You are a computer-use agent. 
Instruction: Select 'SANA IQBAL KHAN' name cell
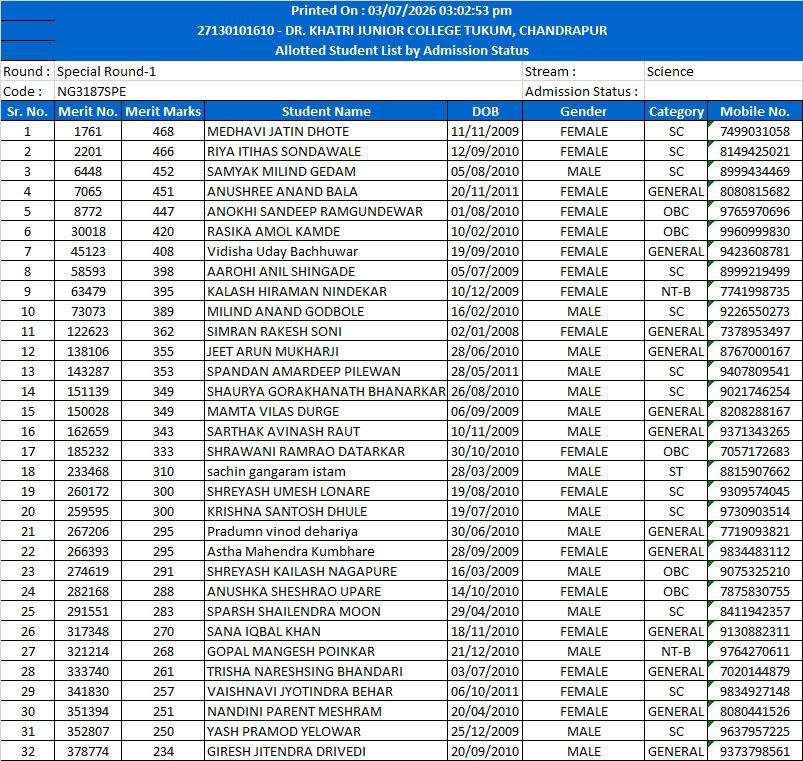[x=326, y=630]
